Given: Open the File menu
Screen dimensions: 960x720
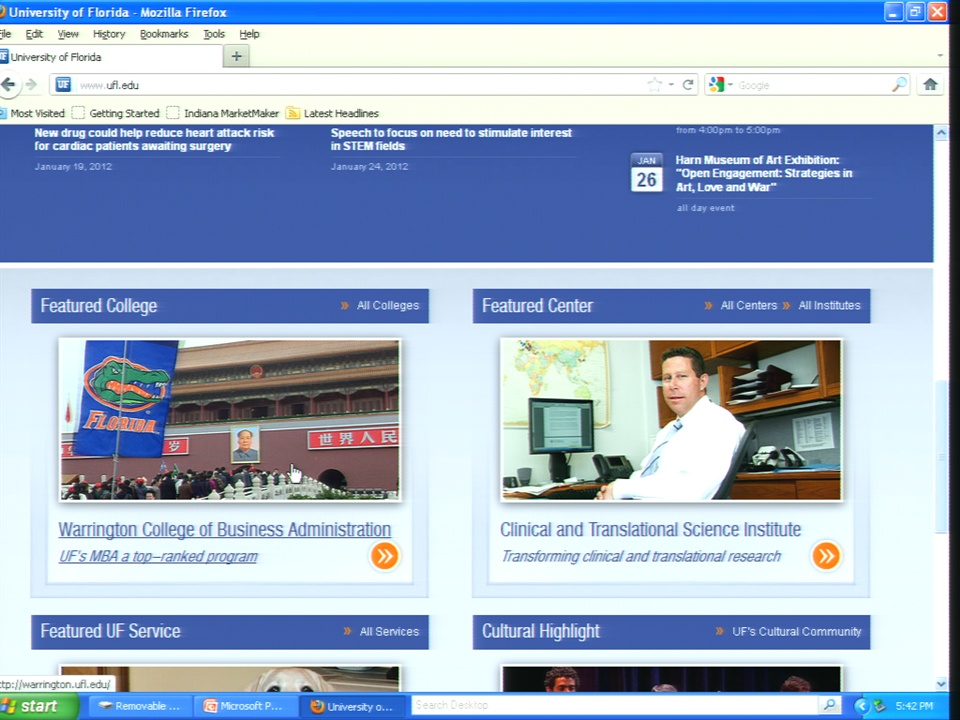Looking at the screenshot, I should pyautogui.click(x=6, y=34).
